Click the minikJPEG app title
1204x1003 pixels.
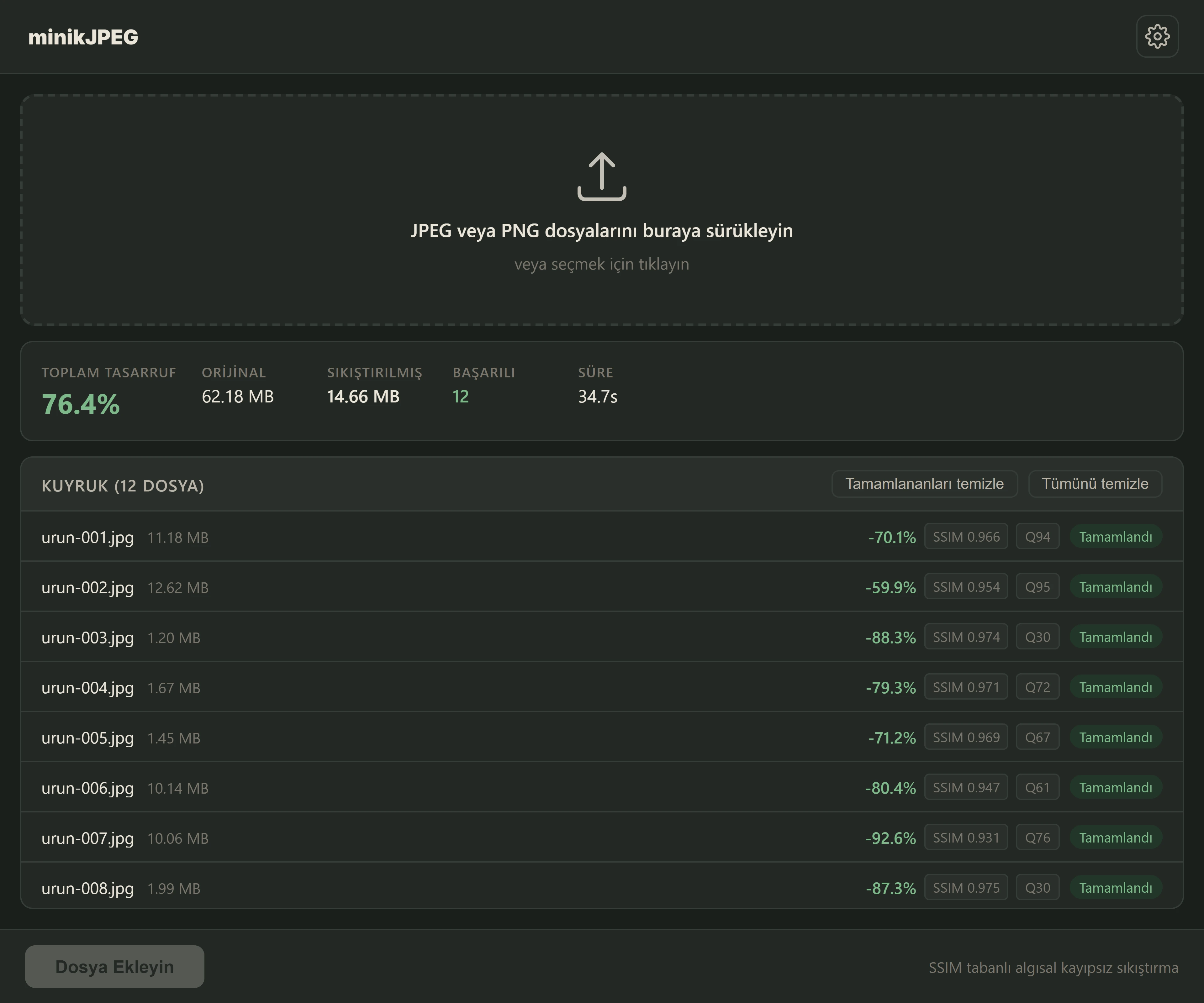pos(83,37)
